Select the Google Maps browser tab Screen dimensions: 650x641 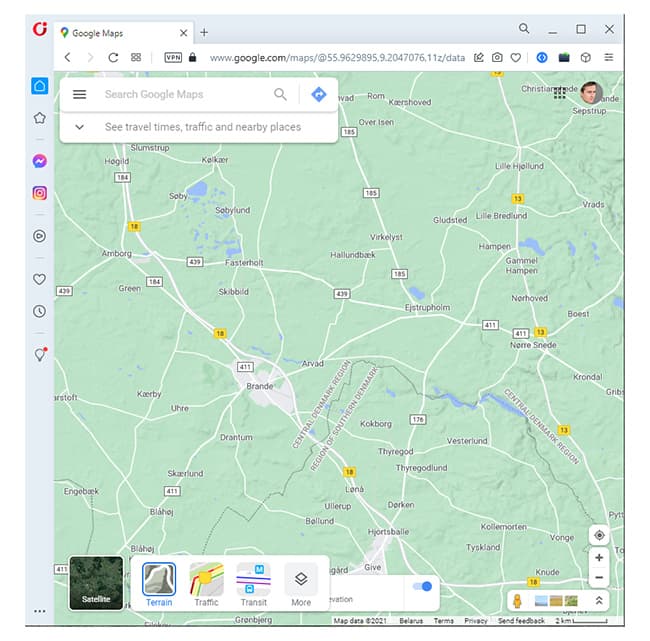tap(120, 33)
